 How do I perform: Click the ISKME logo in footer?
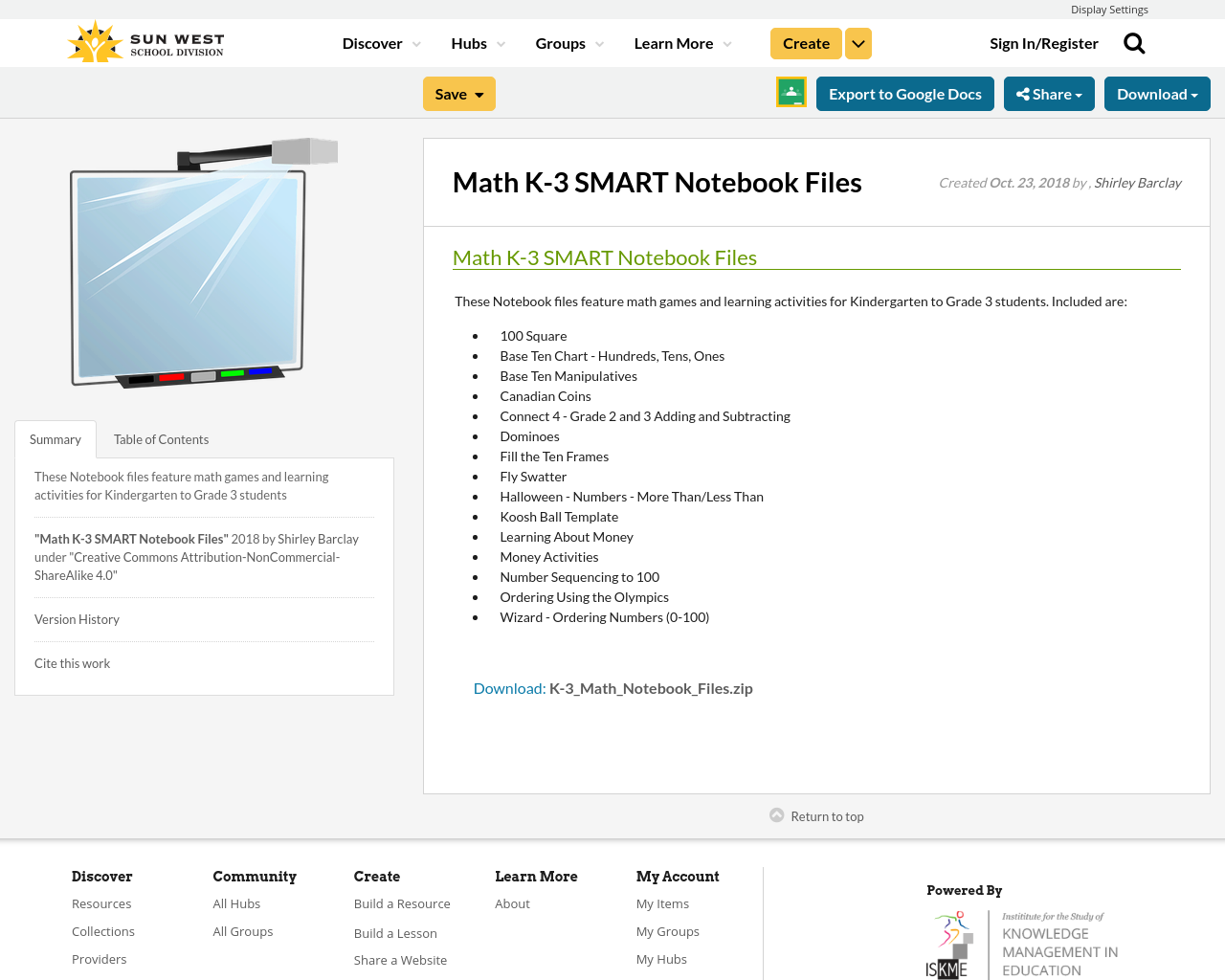(x=948, y=942)
